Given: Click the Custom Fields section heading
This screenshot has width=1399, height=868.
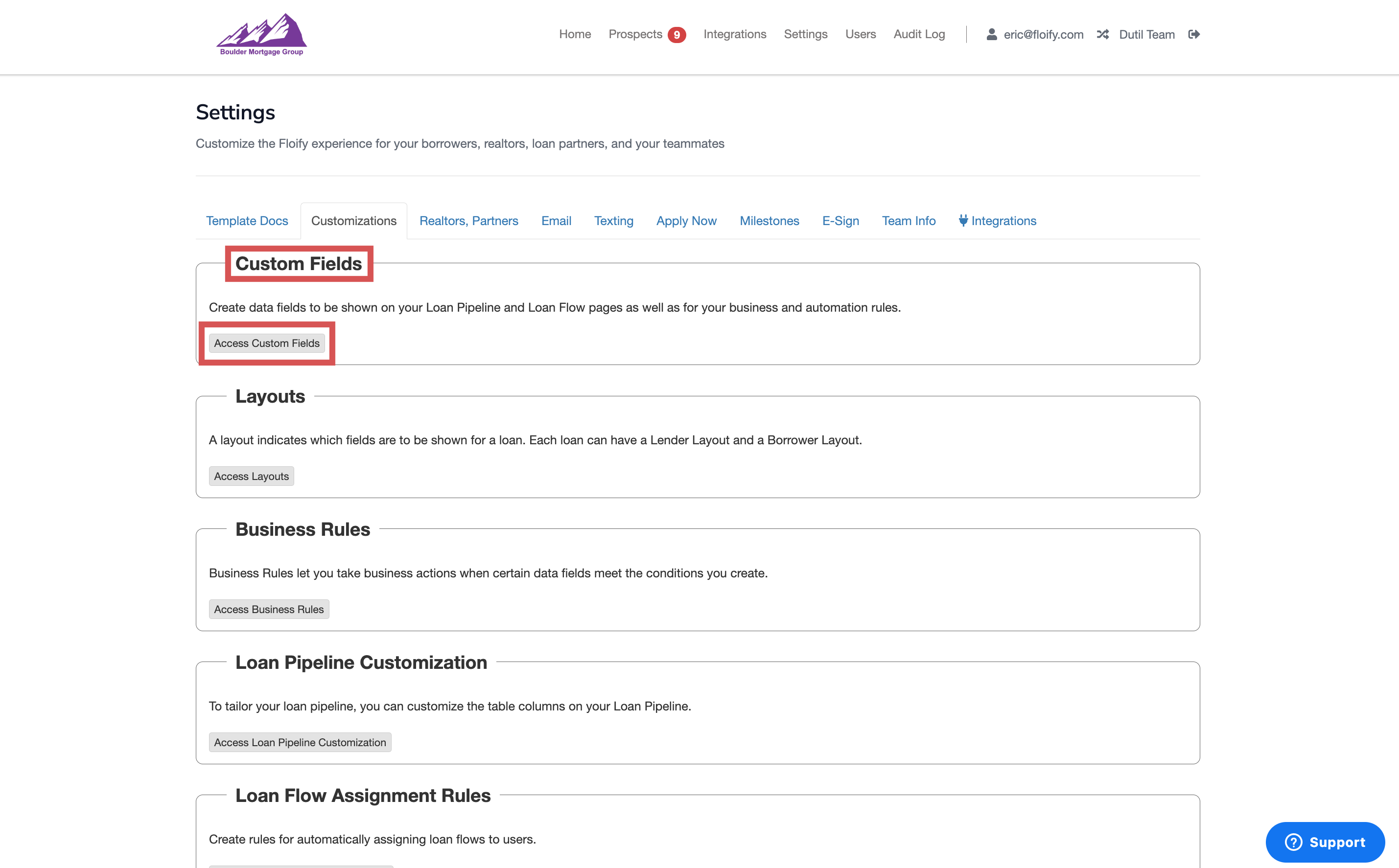Looking at the screenshot, I should [299, 264].
